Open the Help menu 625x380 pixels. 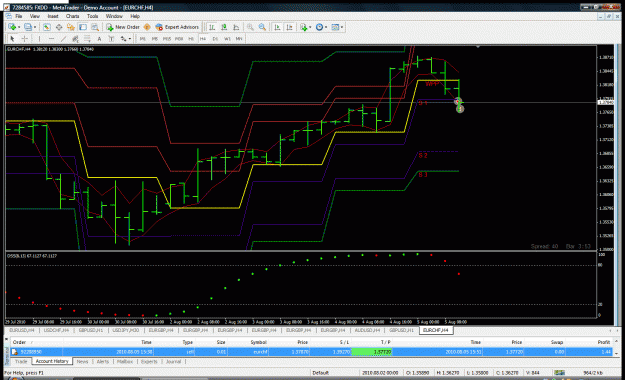pyautogui.click(x=135, y=16)
